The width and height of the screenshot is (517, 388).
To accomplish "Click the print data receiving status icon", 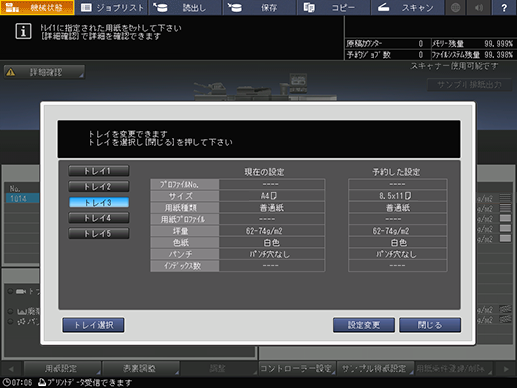I will click(42, 382).
